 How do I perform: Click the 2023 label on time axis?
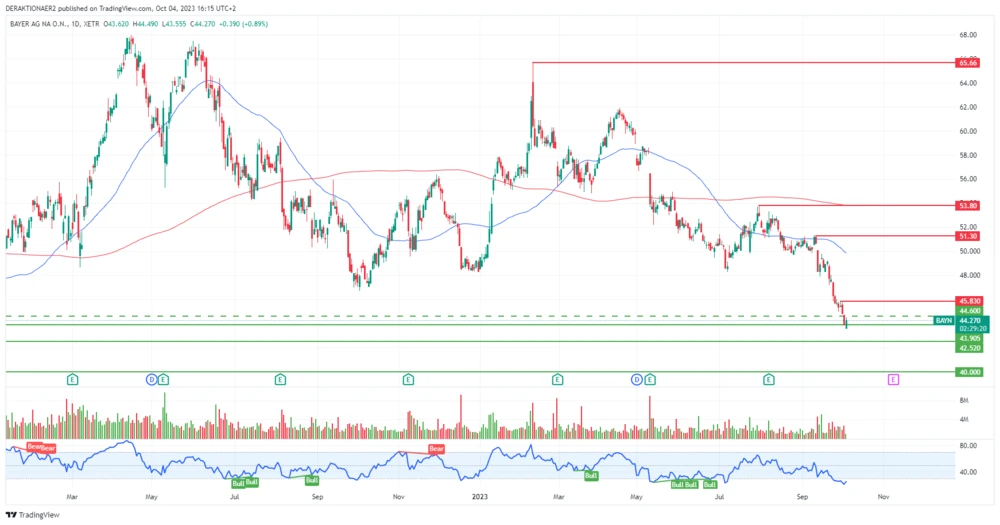482,495
